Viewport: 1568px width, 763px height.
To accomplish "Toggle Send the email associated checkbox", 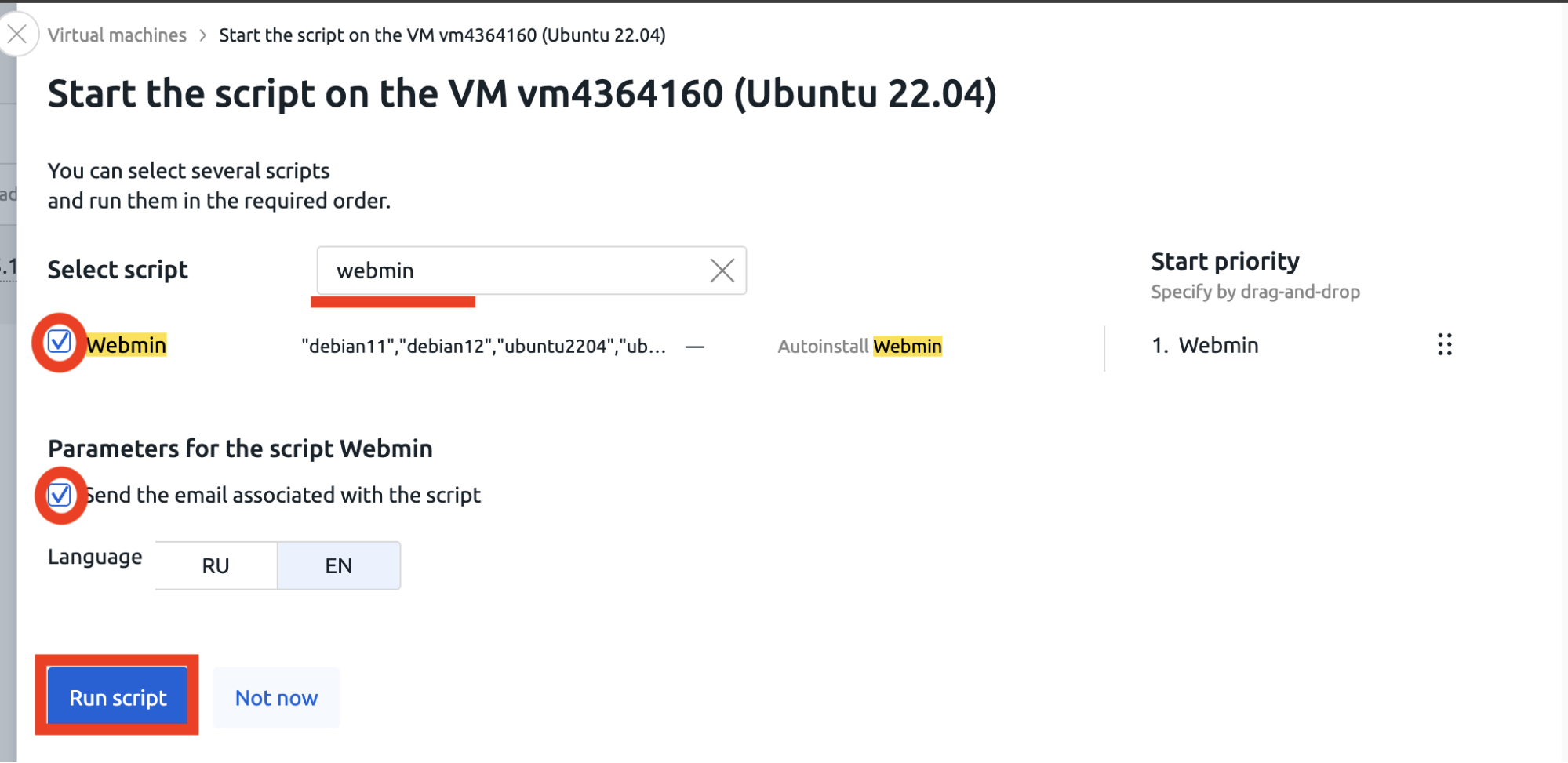I will [x=60, y=495].
